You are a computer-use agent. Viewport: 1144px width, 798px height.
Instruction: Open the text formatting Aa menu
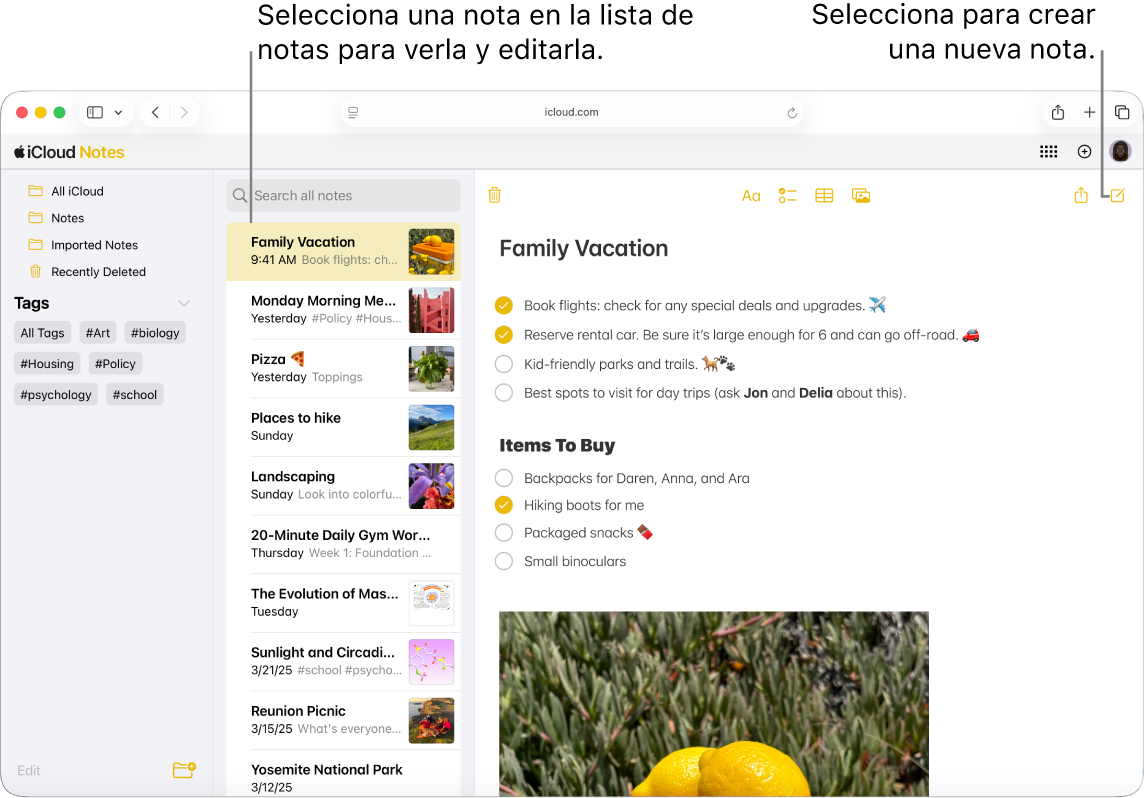click(x=751, y=195)
